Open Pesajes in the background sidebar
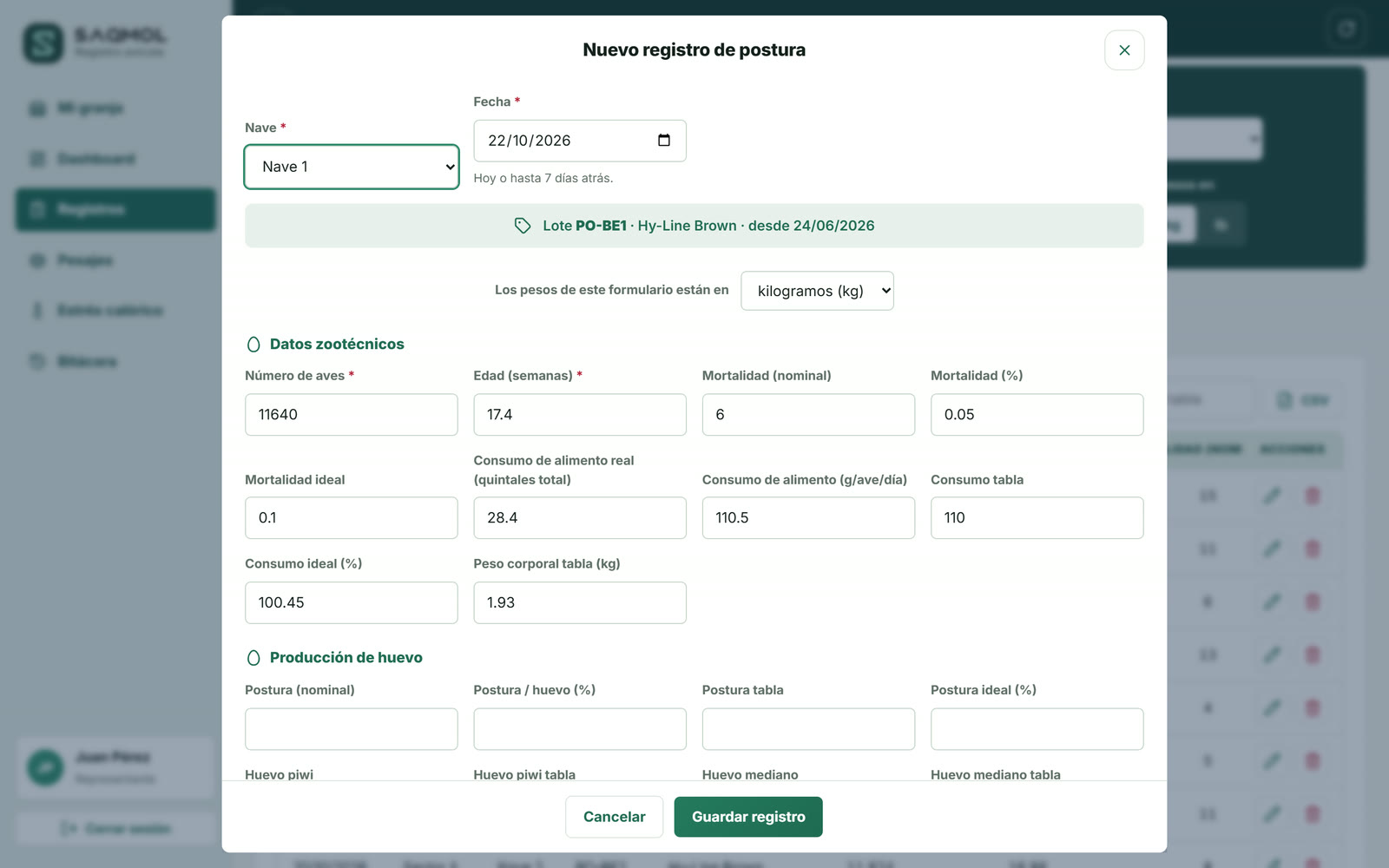The image size is (1389, 868). 115,260
